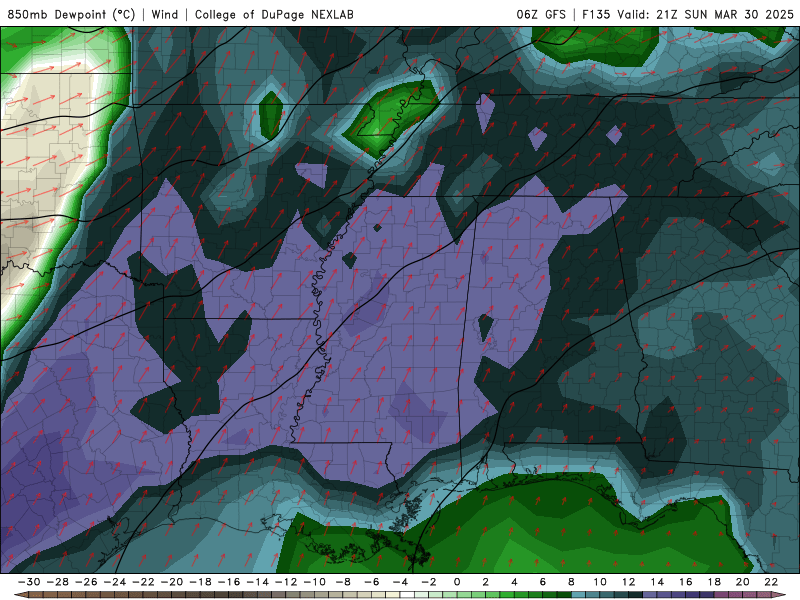Viewport: 800px width, 600px height.
Task: Click the -24 value on legend scale
Action: point(115,582)
